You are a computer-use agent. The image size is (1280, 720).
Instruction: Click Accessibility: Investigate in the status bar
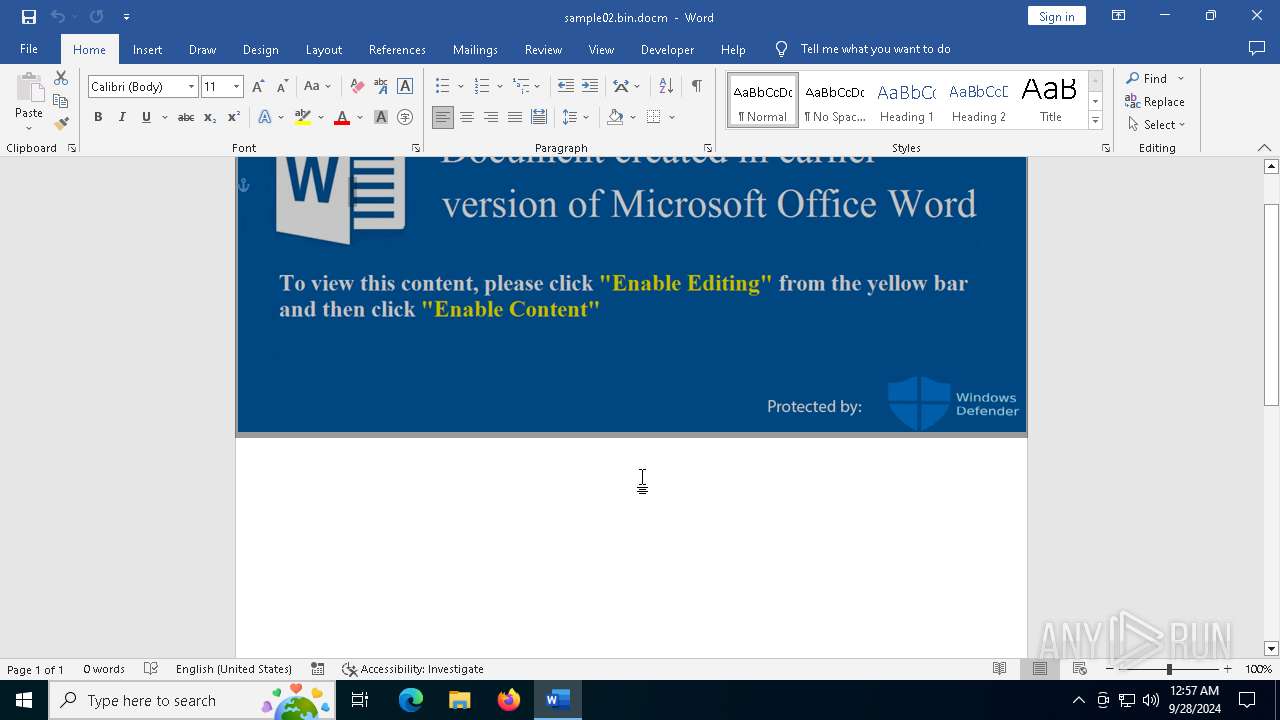point(413,669)
